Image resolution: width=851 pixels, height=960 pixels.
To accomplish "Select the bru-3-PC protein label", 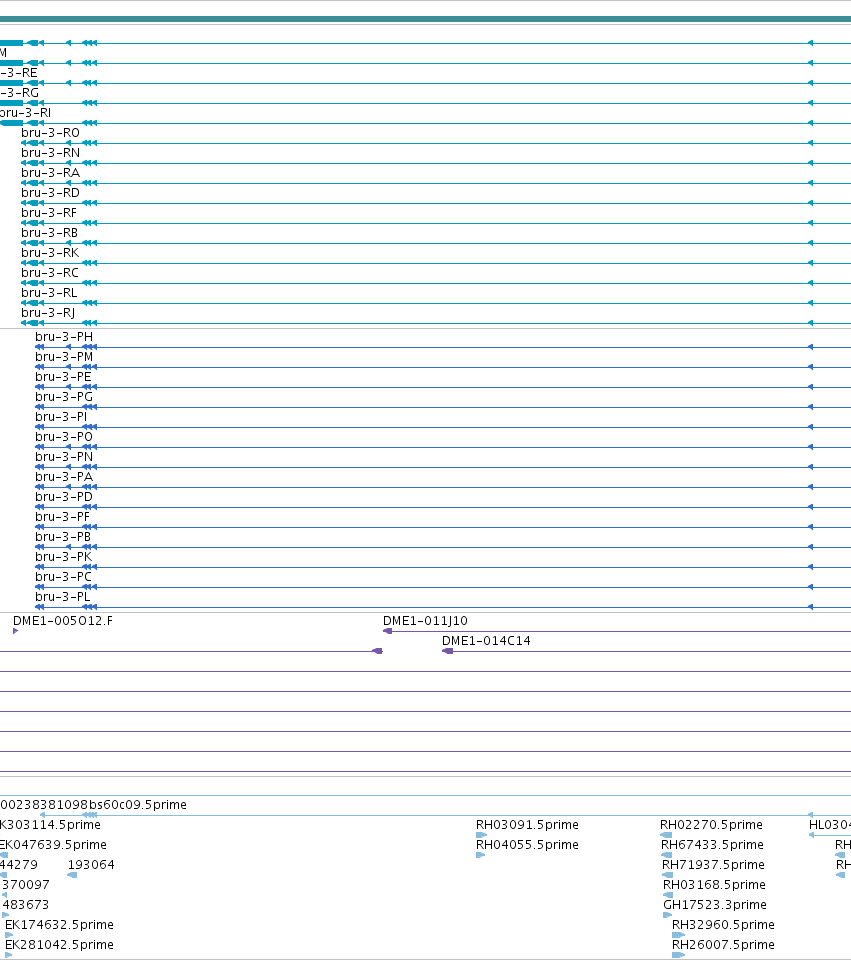I will pyautogui.click(x=63, y=577).
